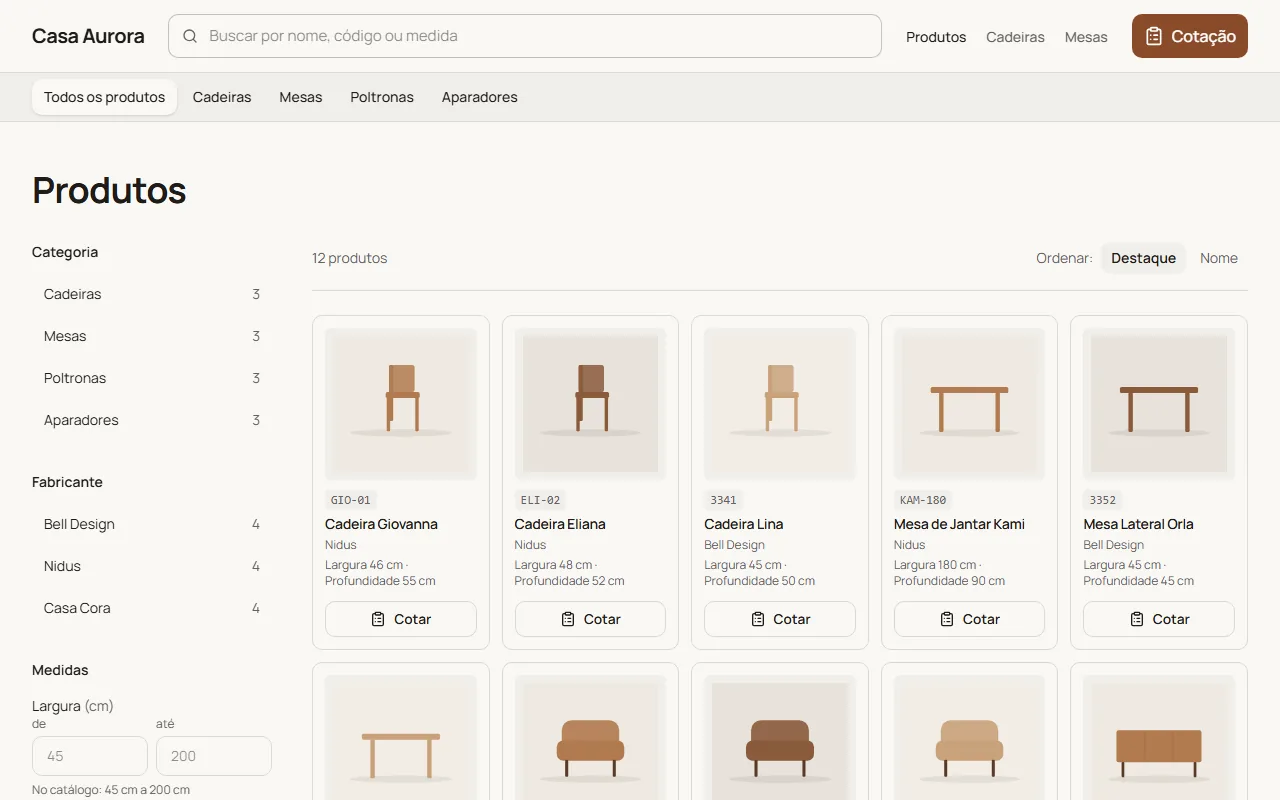Click clipboard icon on Cadeira Giovanna's Cotar button

tap(378, 619)
